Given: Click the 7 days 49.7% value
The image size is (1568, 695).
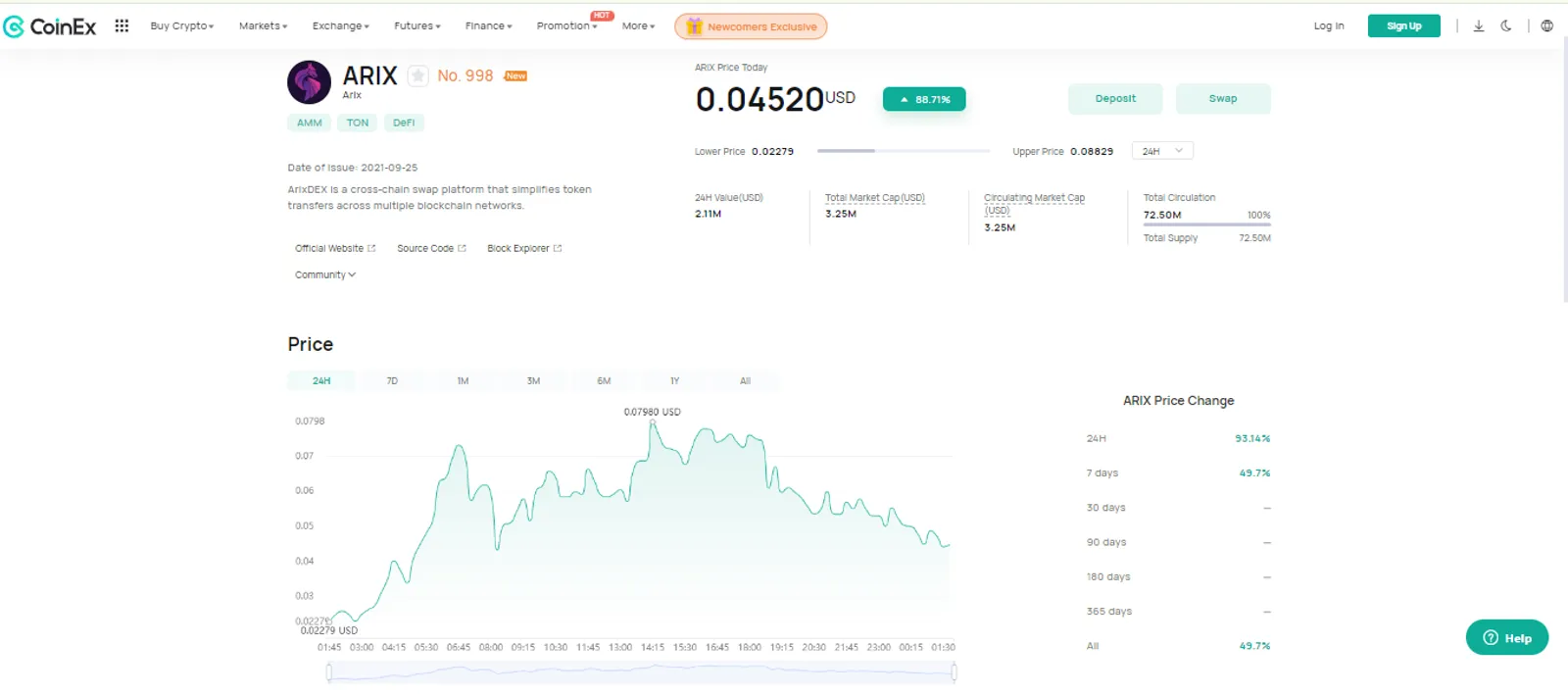Looking at the screenshot, I should pos(1254,473).
